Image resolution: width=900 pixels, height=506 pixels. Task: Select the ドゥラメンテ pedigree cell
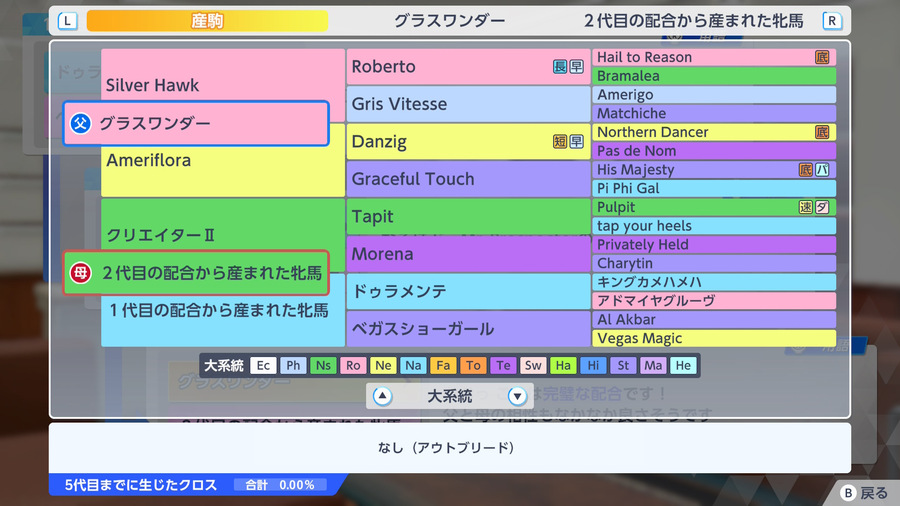click(468, 291)
